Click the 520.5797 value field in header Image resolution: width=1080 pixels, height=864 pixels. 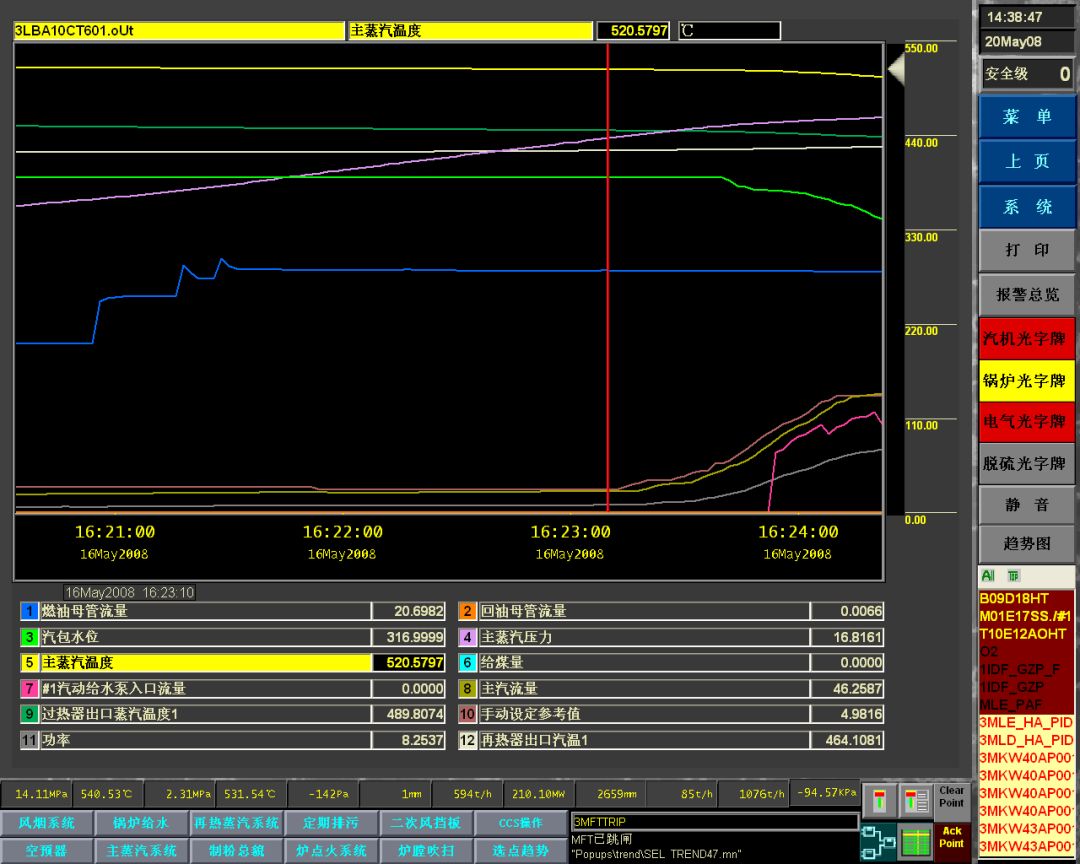pyautogui.click(x=633, y=31)
